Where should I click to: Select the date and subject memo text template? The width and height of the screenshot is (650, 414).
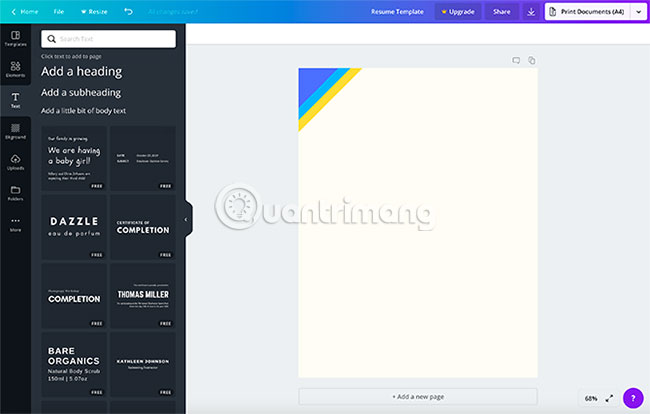click(143, 158)
